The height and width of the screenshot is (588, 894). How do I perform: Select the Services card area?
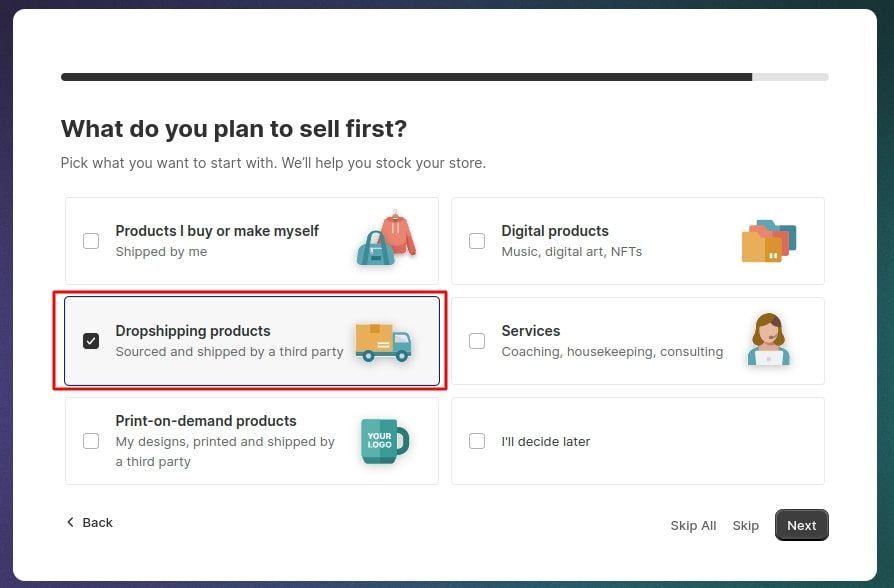coord(637,340)
